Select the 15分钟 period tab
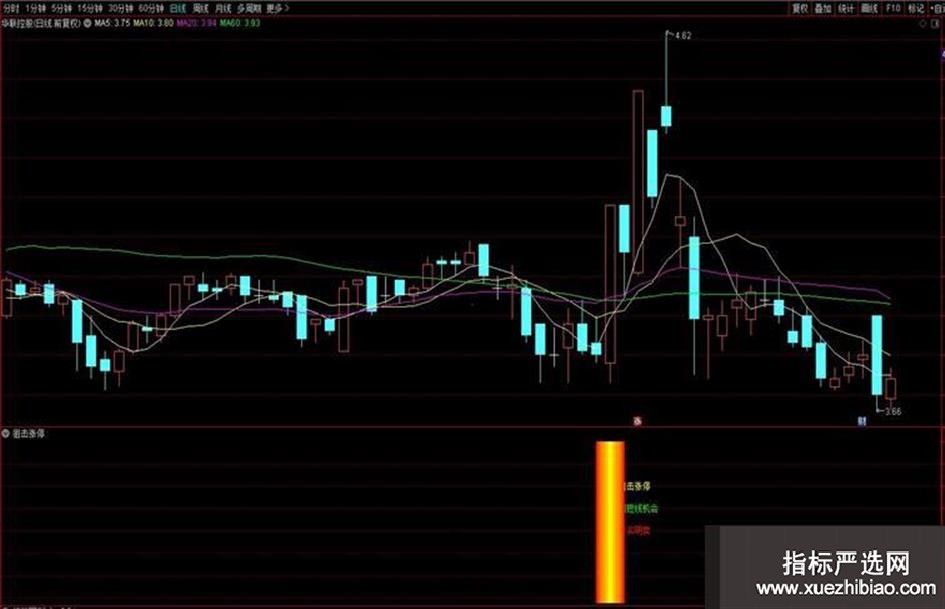 (x=90, y=8)
